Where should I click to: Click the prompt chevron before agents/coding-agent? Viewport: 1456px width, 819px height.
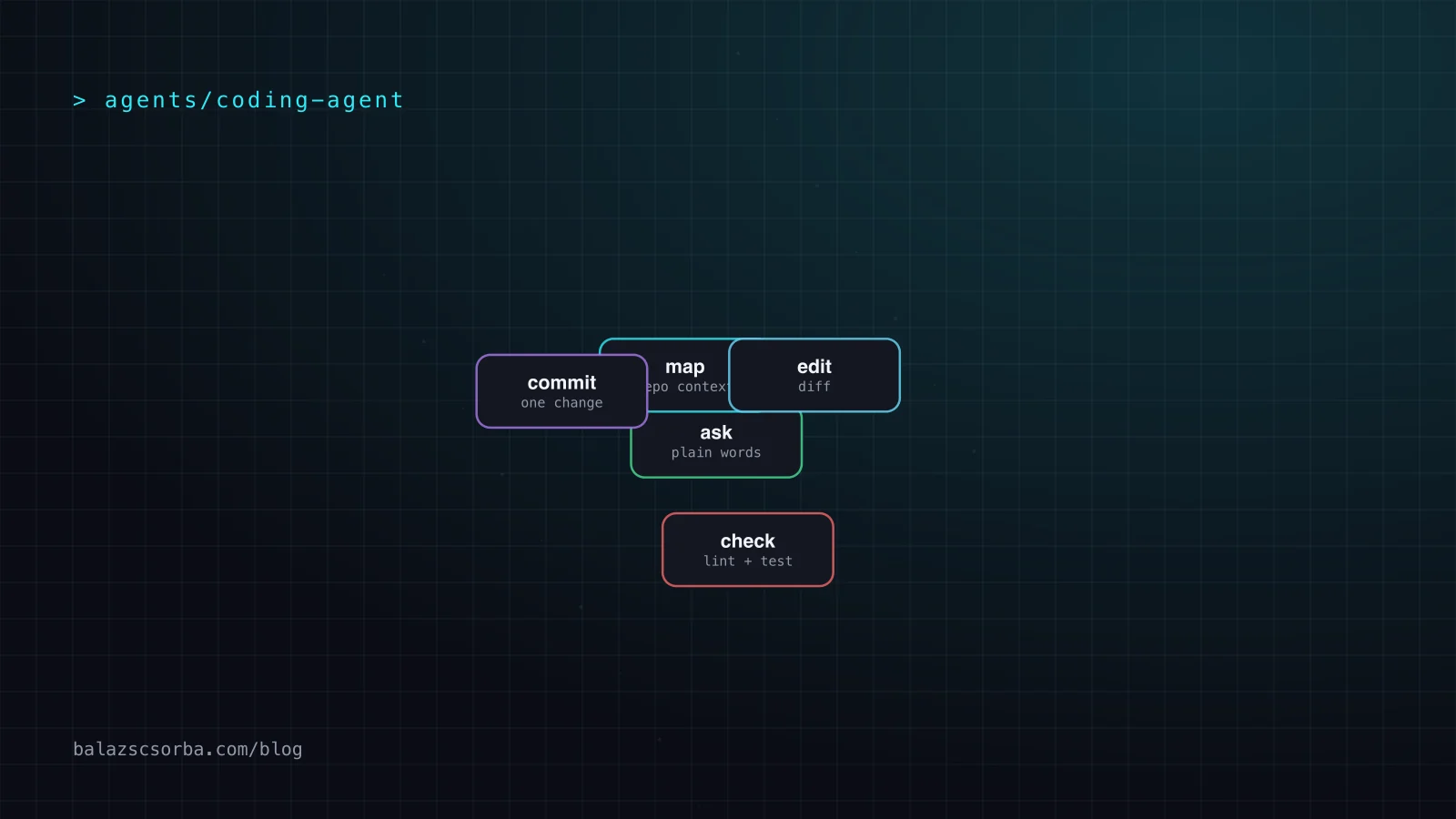pos(79,101)
